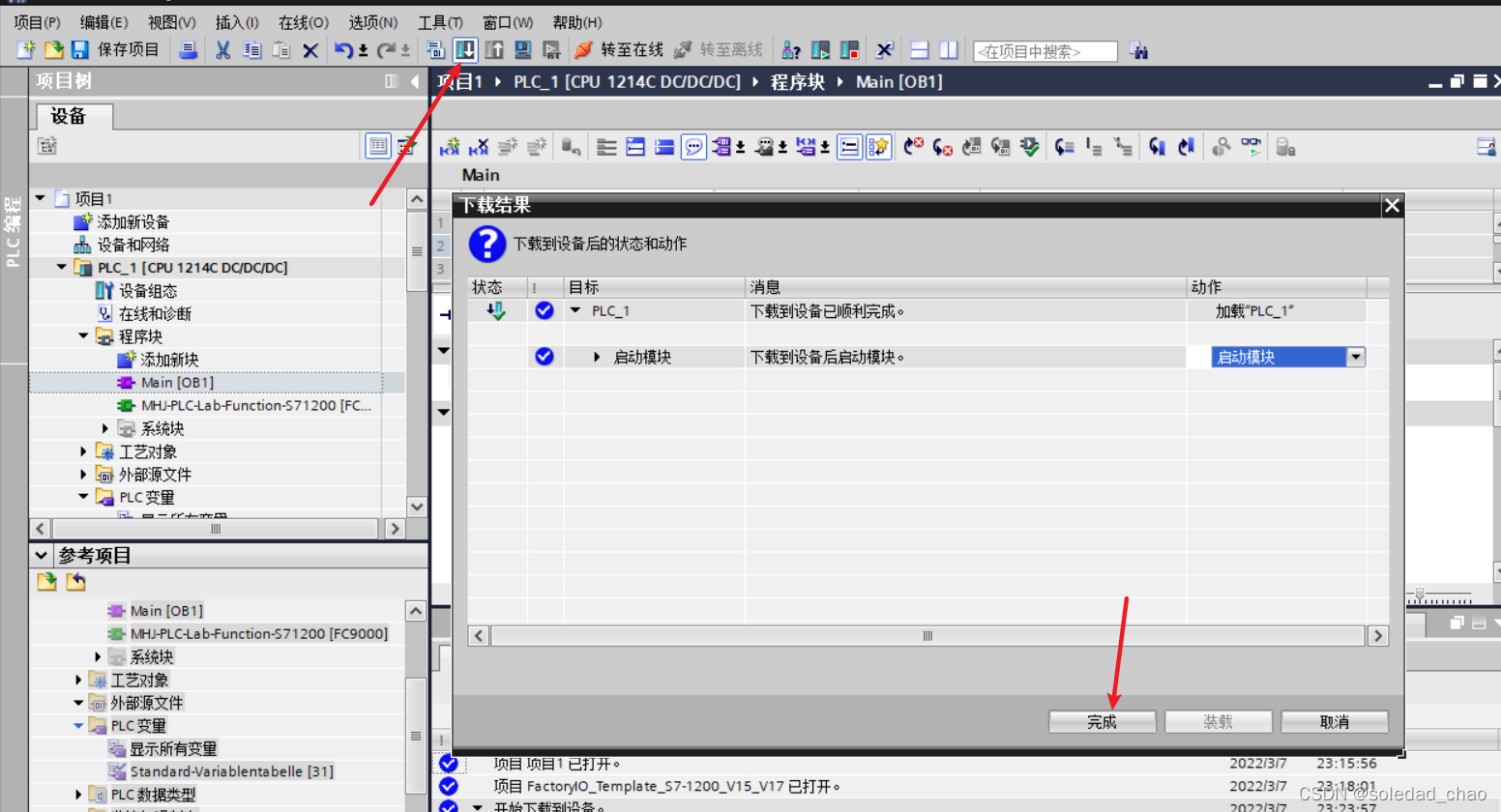Click the download to device icon
This screenshot has height=812, width=1501.
pos(465,49)
